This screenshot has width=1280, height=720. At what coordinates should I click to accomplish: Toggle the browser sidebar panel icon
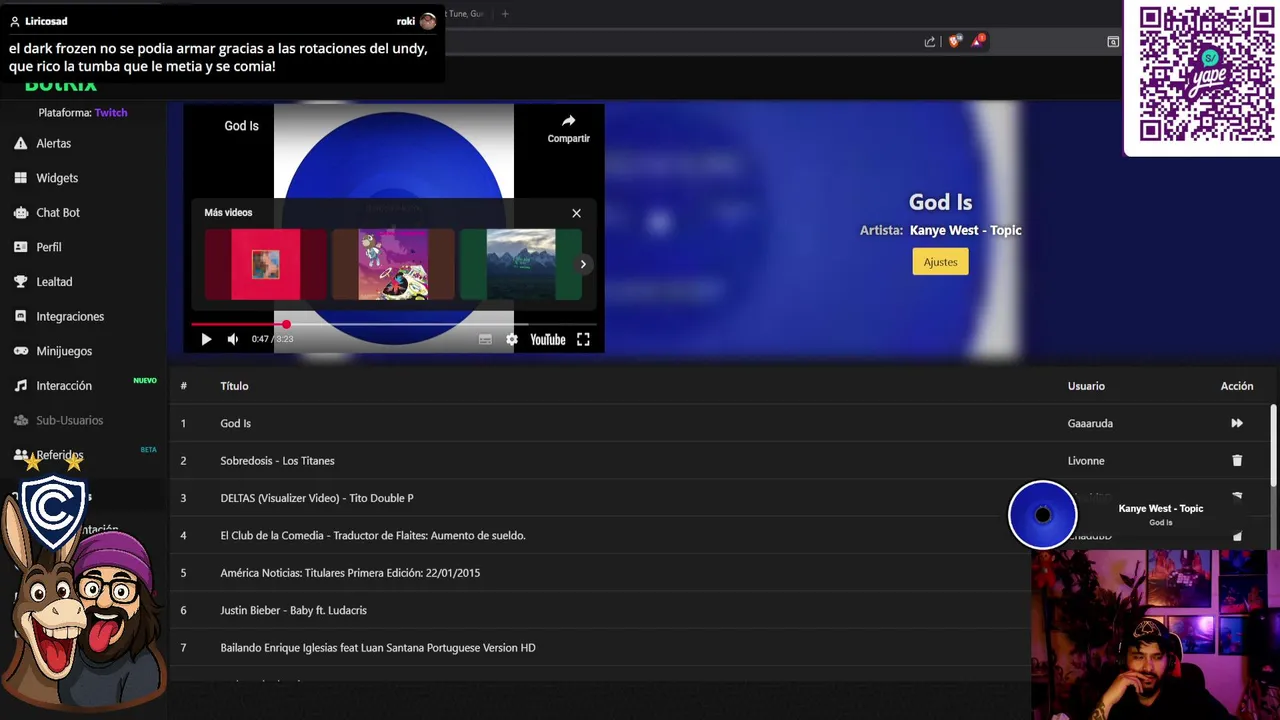coord(1113,42)
